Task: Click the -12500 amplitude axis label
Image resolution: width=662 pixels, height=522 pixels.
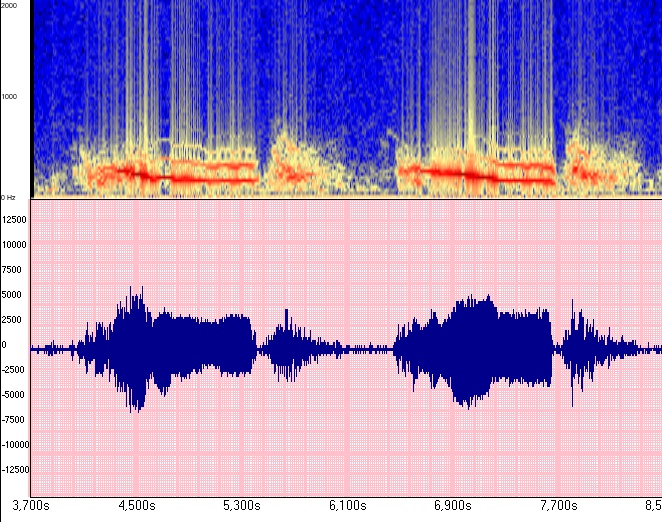Action: point(14,470)
